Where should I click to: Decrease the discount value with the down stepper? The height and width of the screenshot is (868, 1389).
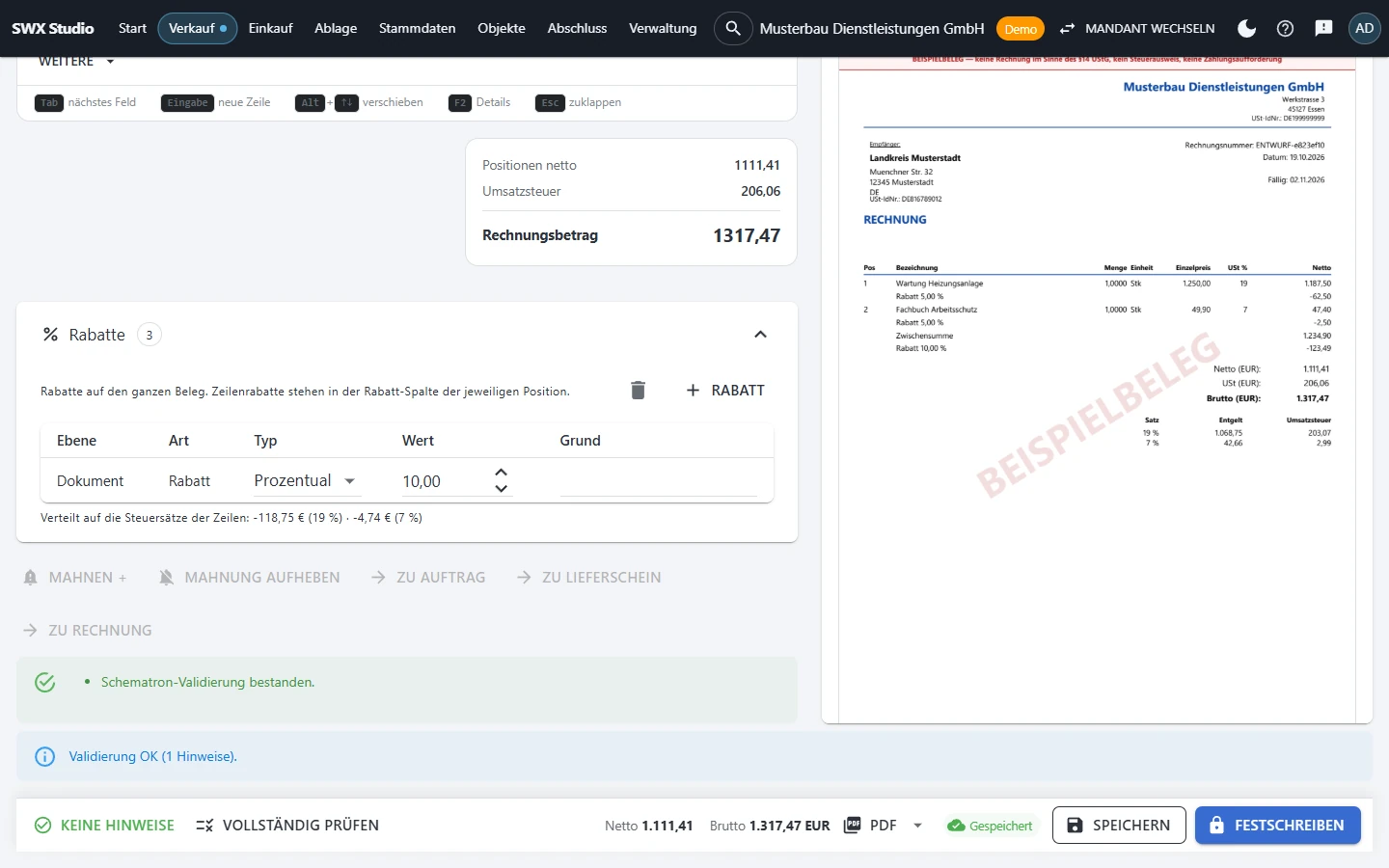pyautogui.click(x=501, y=488)
